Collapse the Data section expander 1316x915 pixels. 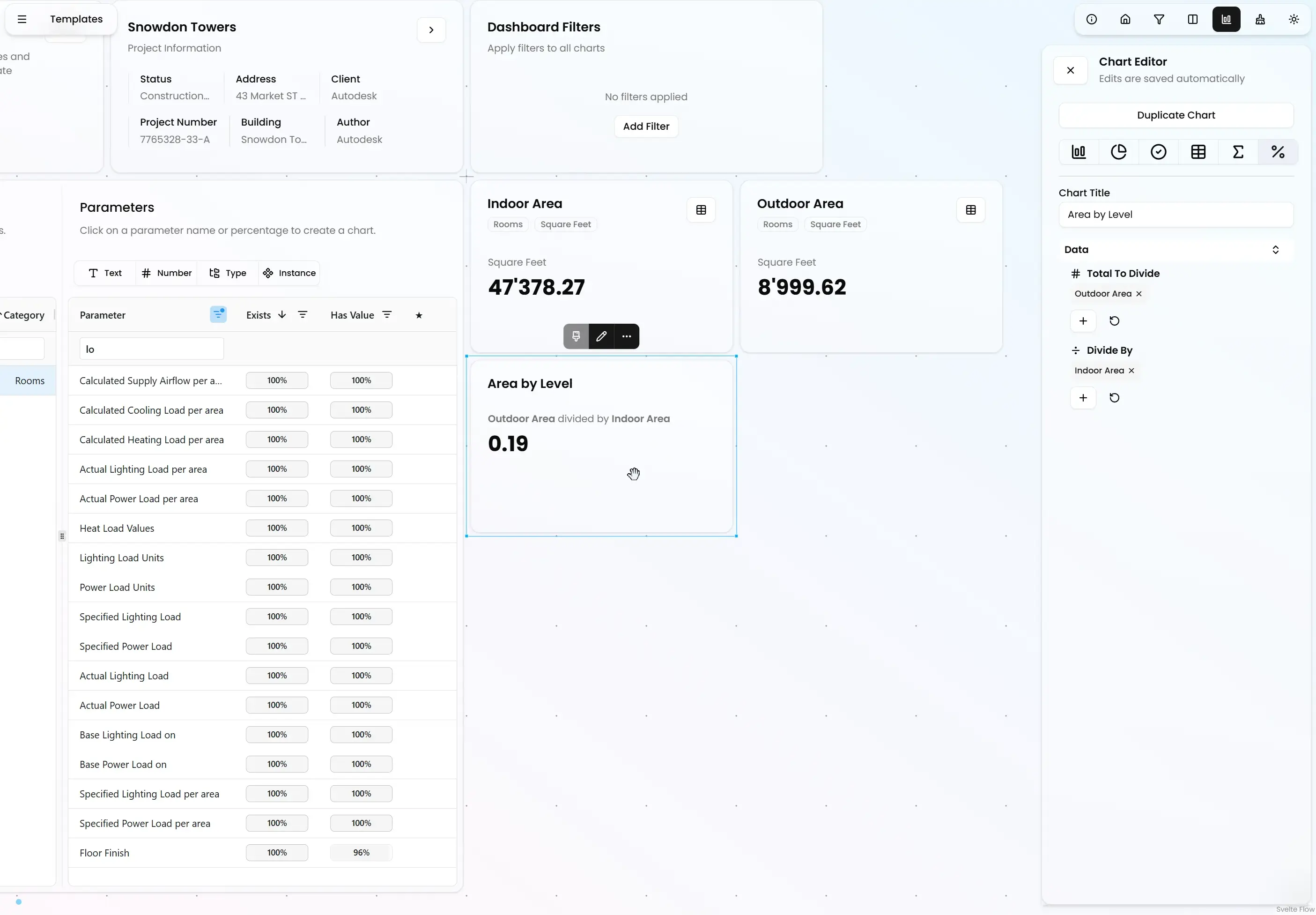coord(1275,249)
